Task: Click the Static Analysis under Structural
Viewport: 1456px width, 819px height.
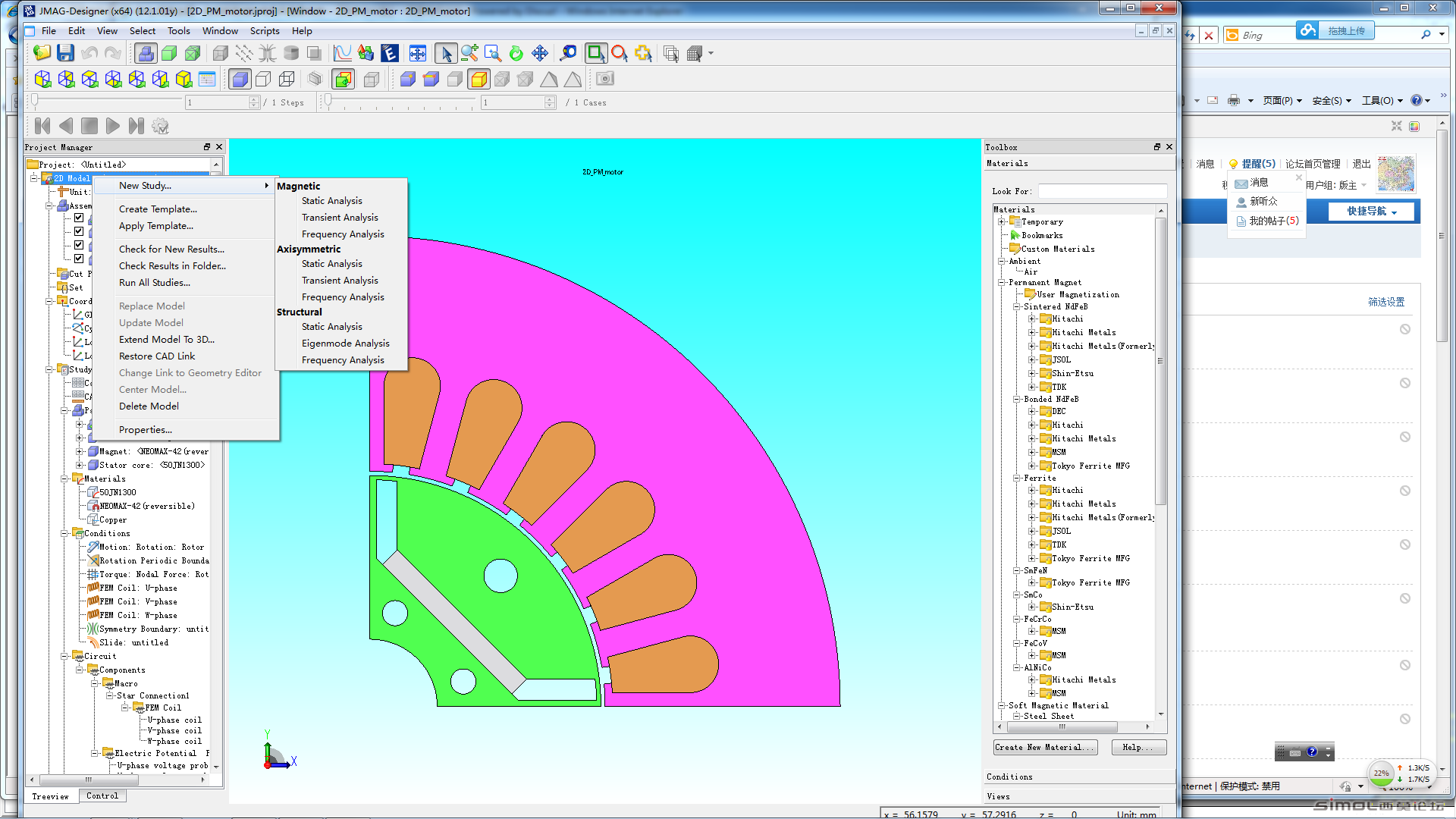Action: (x=332, y=326)
